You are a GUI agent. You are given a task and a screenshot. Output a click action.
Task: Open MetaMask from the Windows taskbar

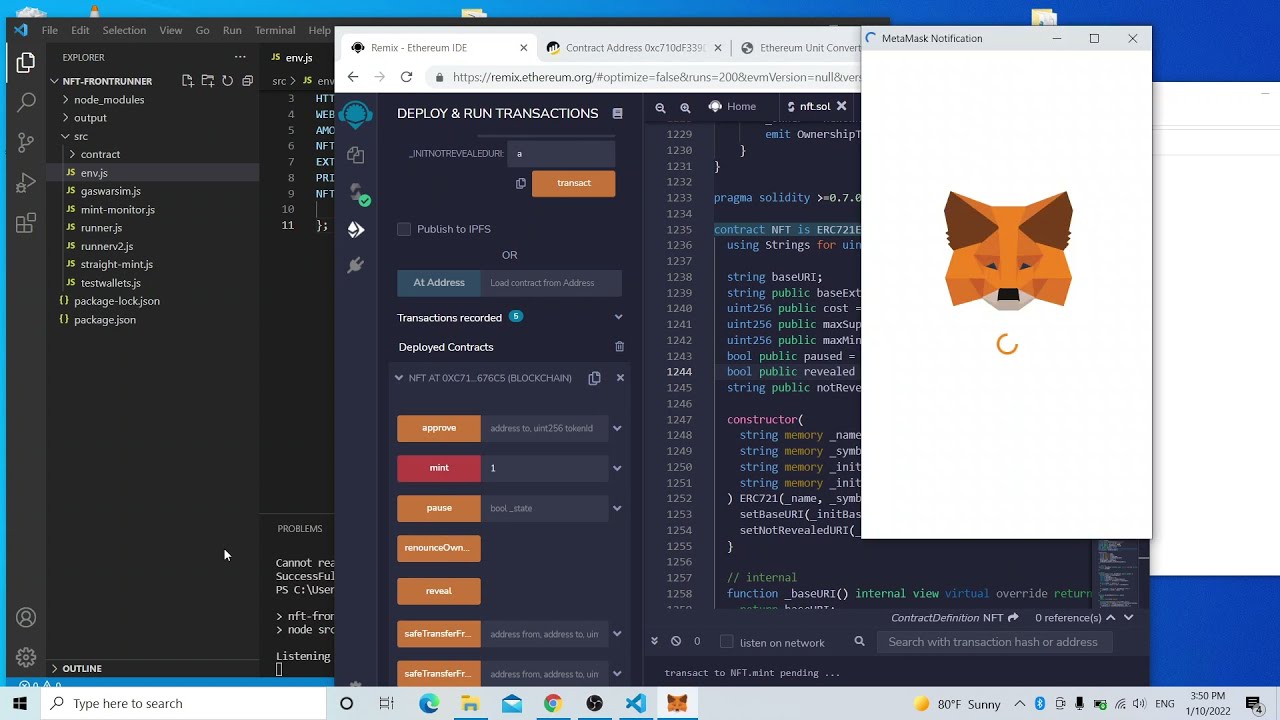pos(677,704)
